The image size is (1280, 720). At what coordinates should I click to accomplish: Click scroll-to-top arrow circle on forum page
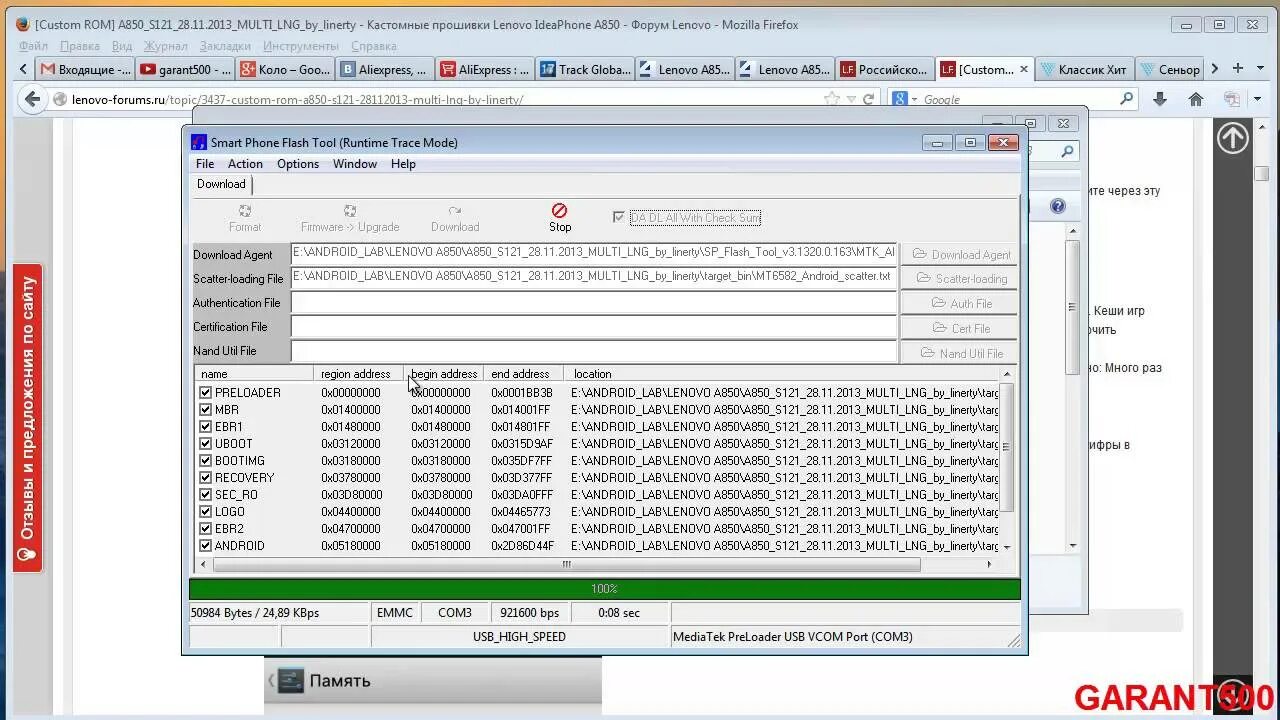point(1232,138)
